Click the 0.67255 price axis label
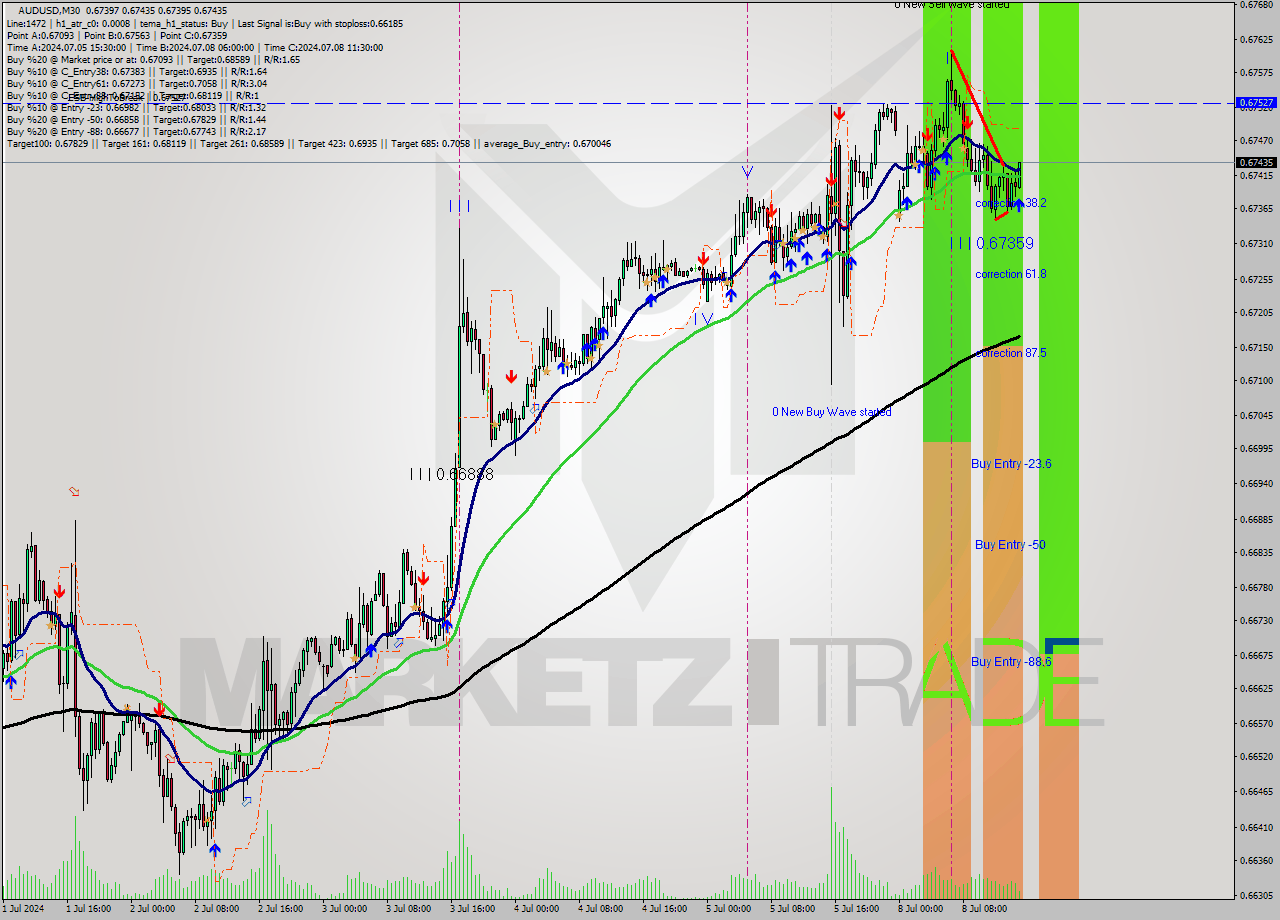 pyautogui.click(x=1256, y=279)
